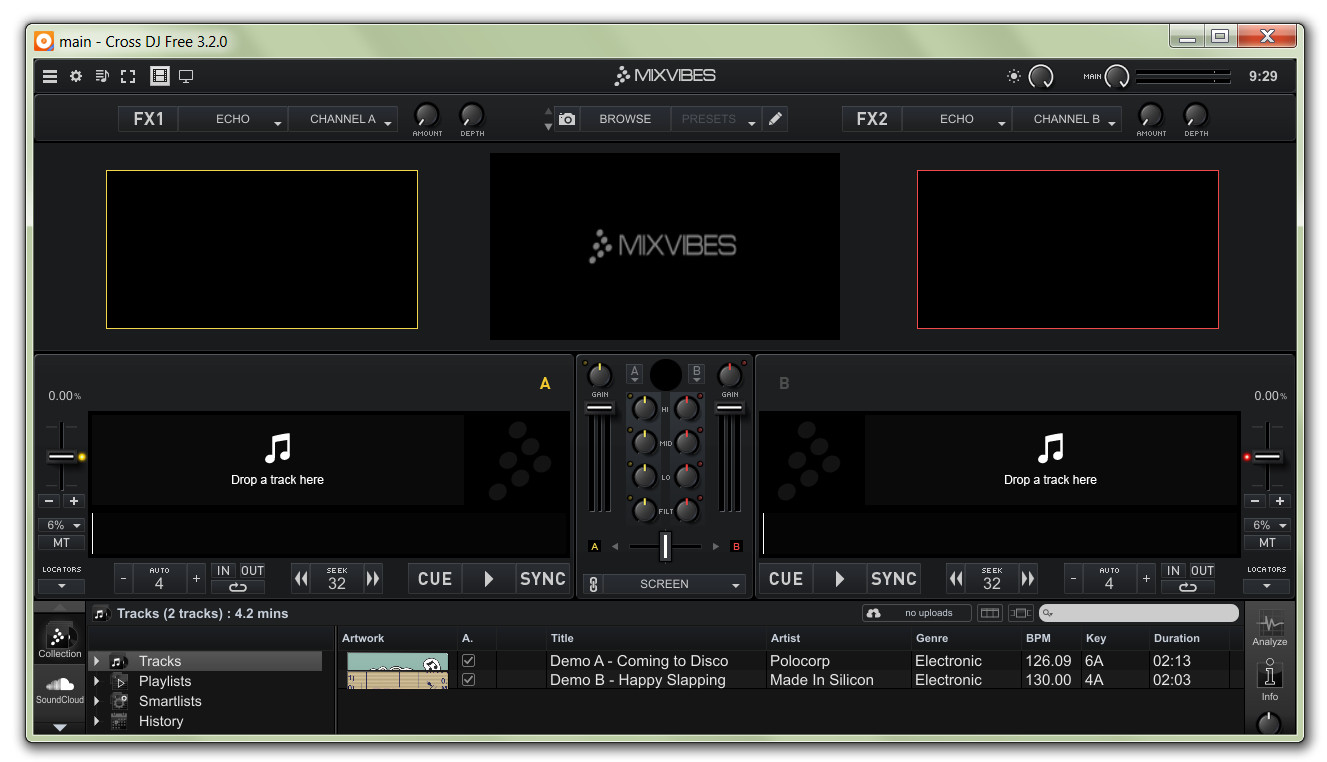1327x762 pixels.
Task: Click the camera snapshot icon
Action: click(567, 119)
